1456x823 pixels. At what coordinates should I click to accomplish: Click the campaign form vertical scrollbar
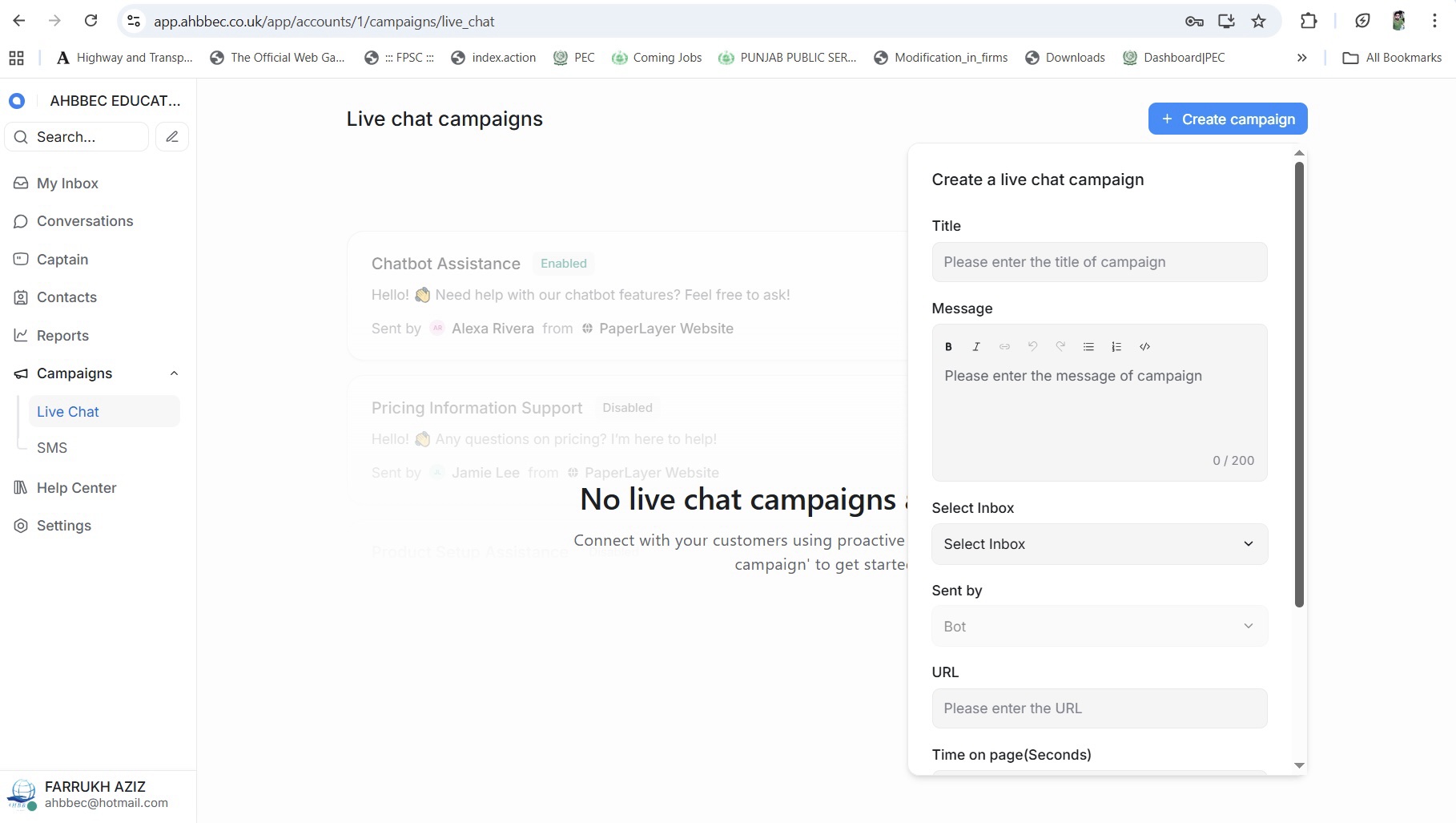(x=1299, y=385)
